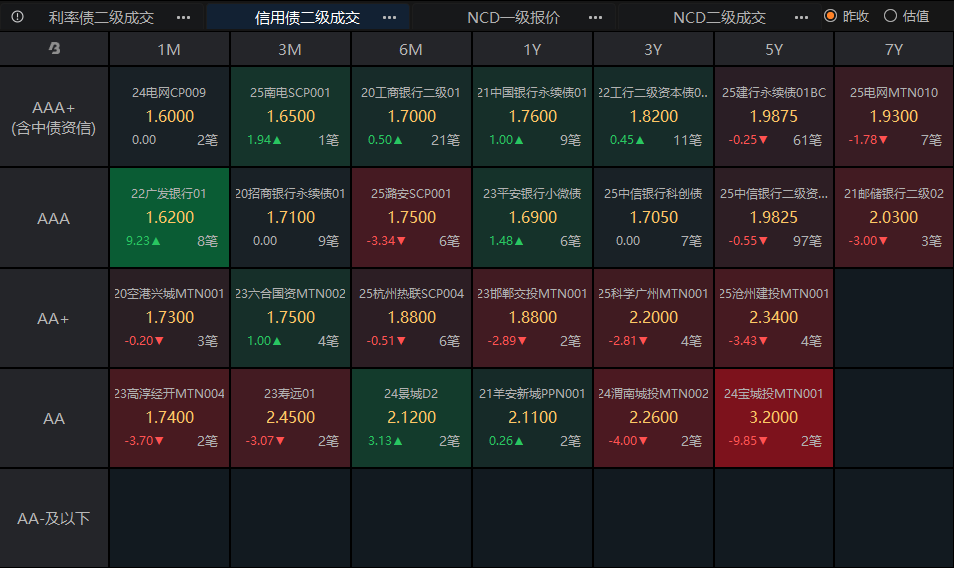Open the 22广发银行01 bright green cell
Screen dimensions: 954x568
pyautogui.click(x=169, y=218)
